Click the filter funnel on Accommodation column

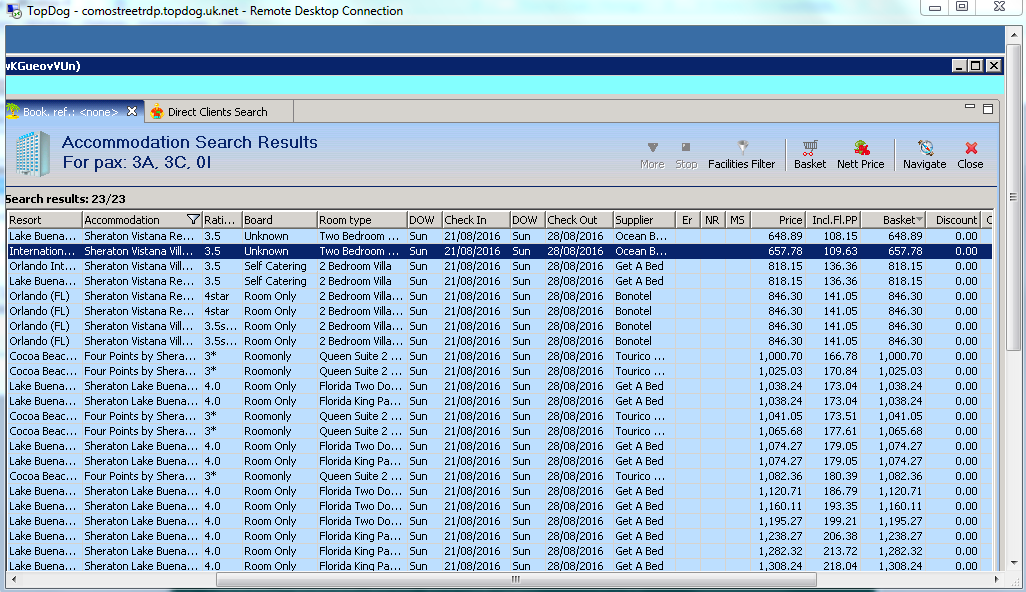point(193,220)
